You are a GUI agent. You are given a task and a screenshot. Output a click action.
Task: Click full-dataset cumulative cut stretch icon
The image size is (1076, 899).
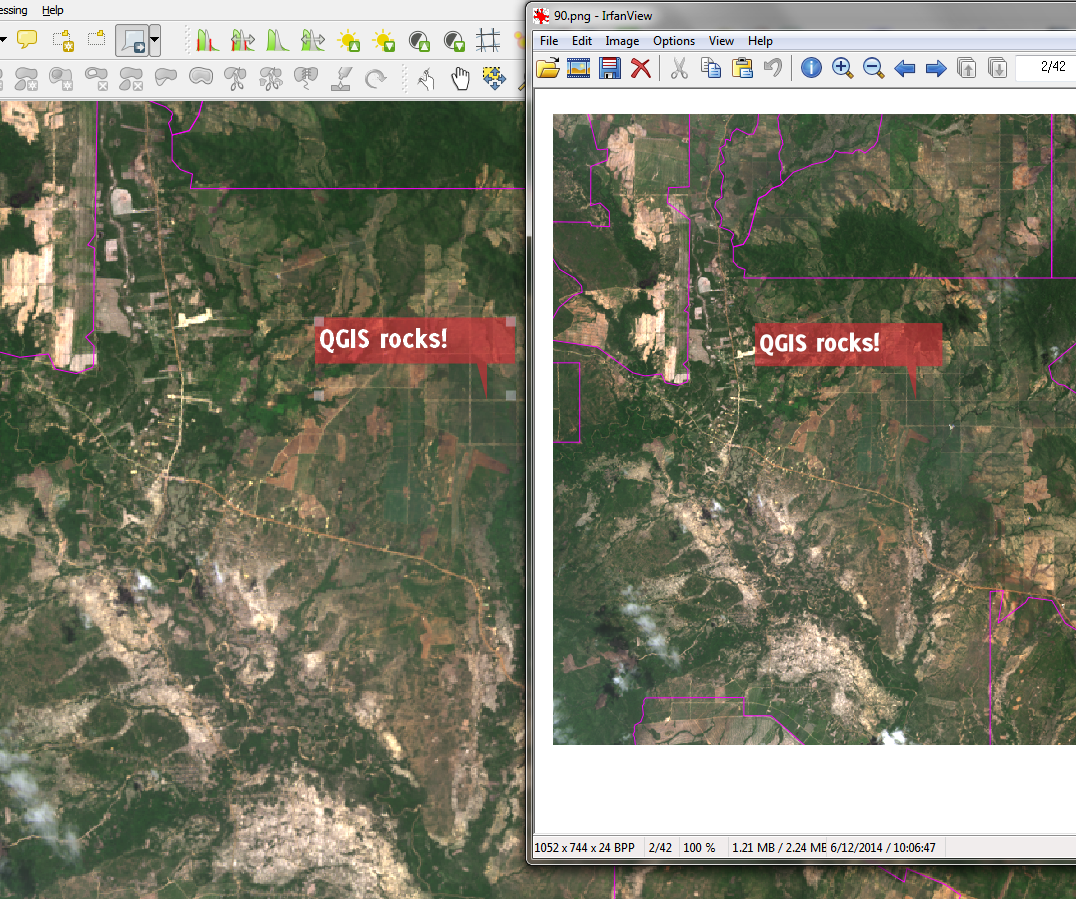242,40
